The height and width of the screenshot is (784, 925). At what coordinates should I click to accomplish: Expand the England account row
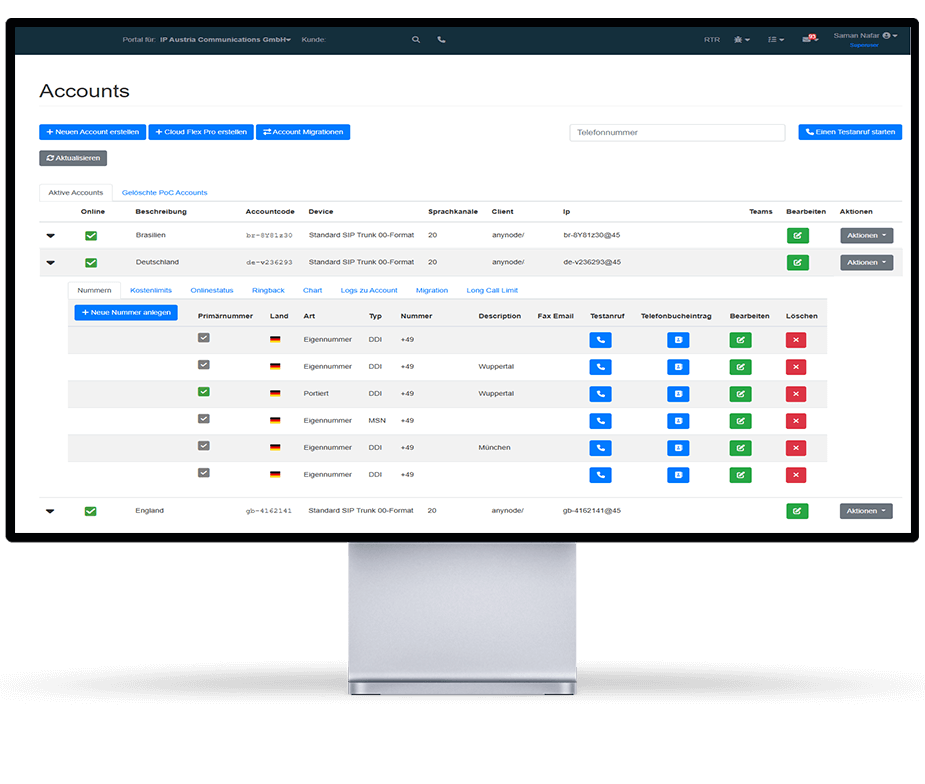click(x=50, y=511)
